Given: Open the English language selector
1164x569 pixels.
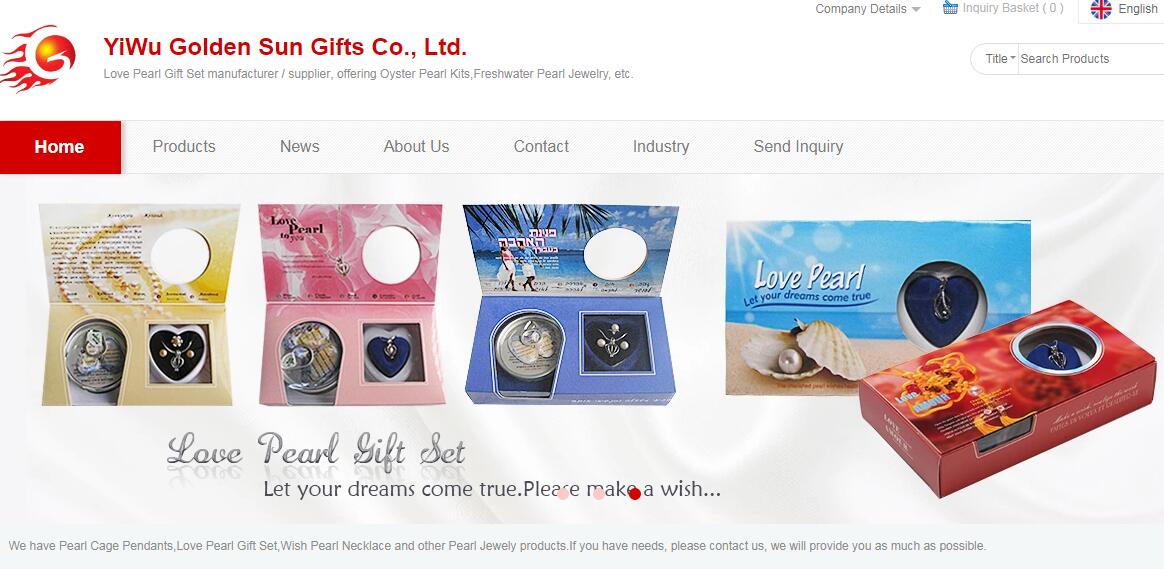Looking at the screenshot, I should point(1137,9).
